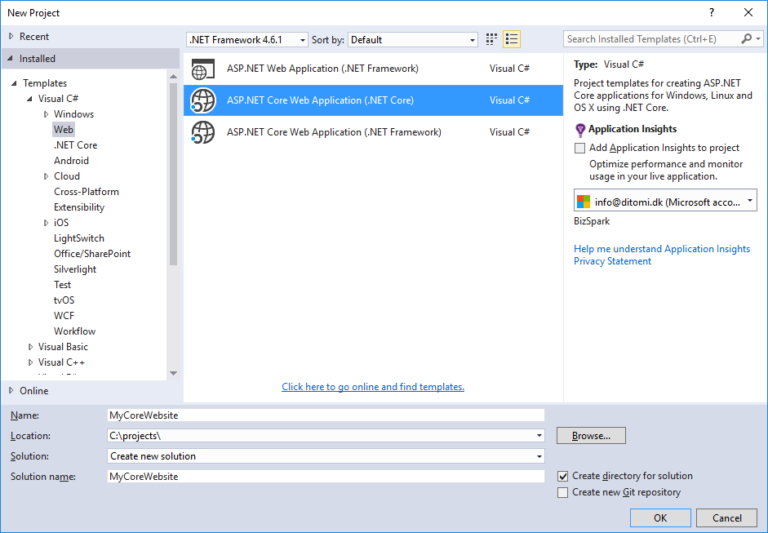
Task: Select the WCF category
Action: pos(64,316)
